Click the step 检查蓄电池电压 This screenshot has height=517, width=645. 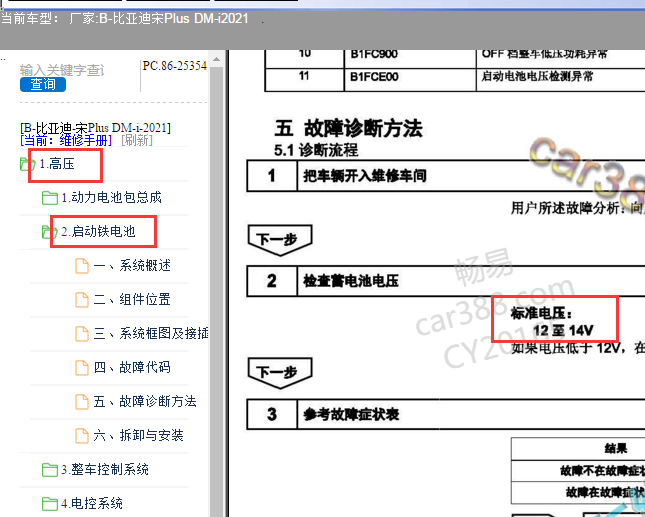[351, 281]
